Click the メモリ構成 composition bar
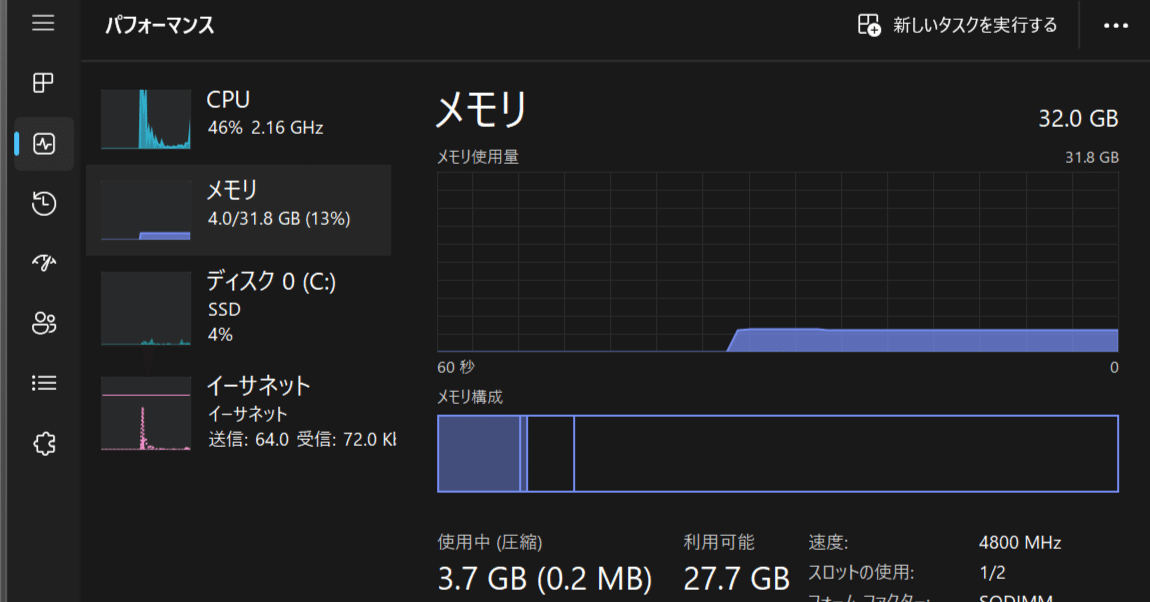Screen dimensions: 1150x602 tap(777, 453)
